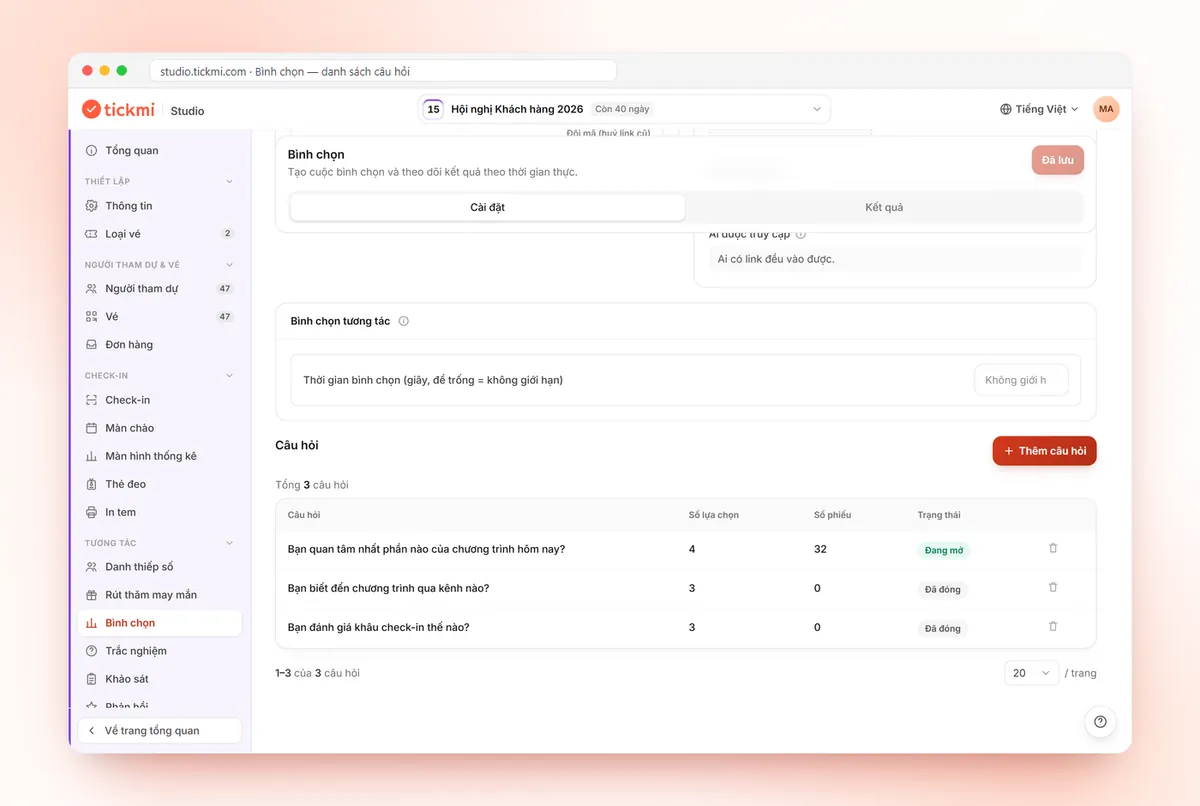Viewport: 1200px width, 806px height.
Task: Click the info icon beside Bình chọn tương tác
Action: [404, 321]
